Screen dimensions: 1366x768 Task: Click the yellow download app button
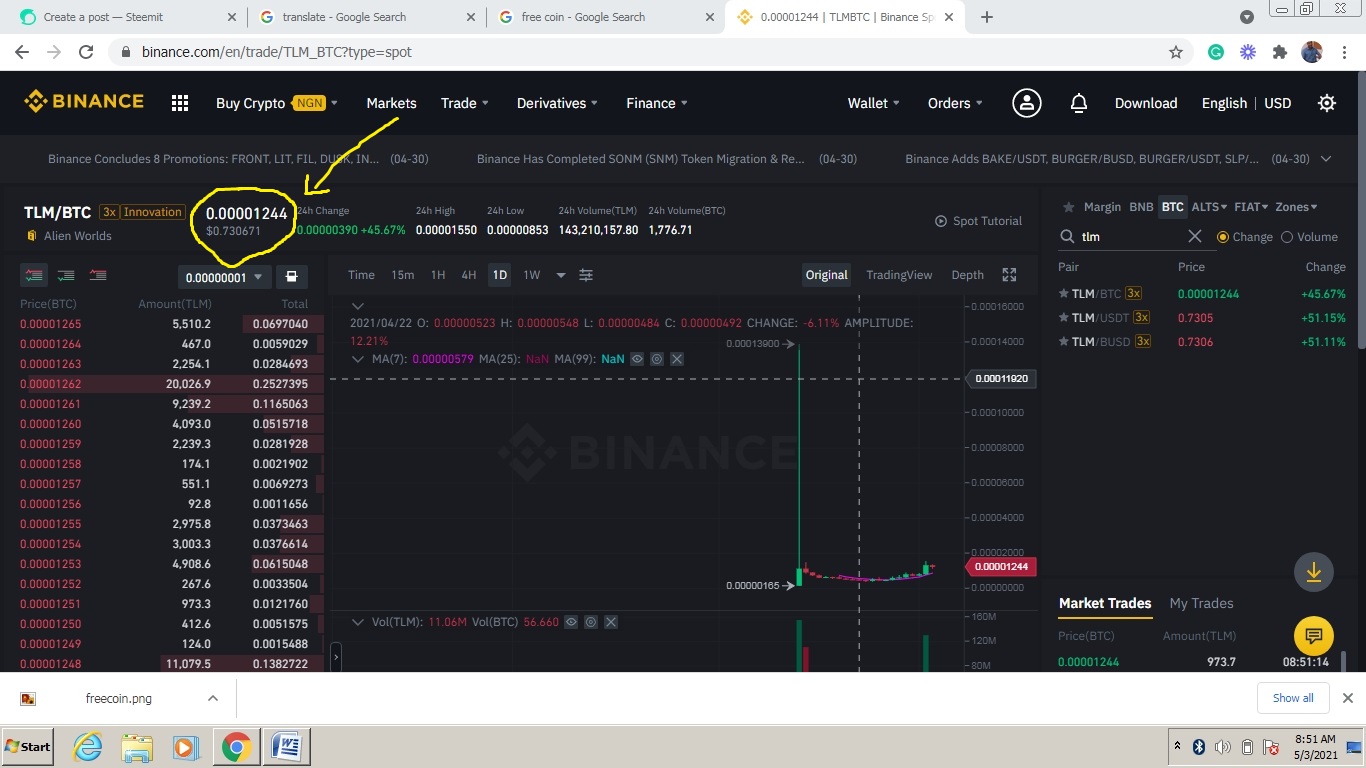(1314, 572)
